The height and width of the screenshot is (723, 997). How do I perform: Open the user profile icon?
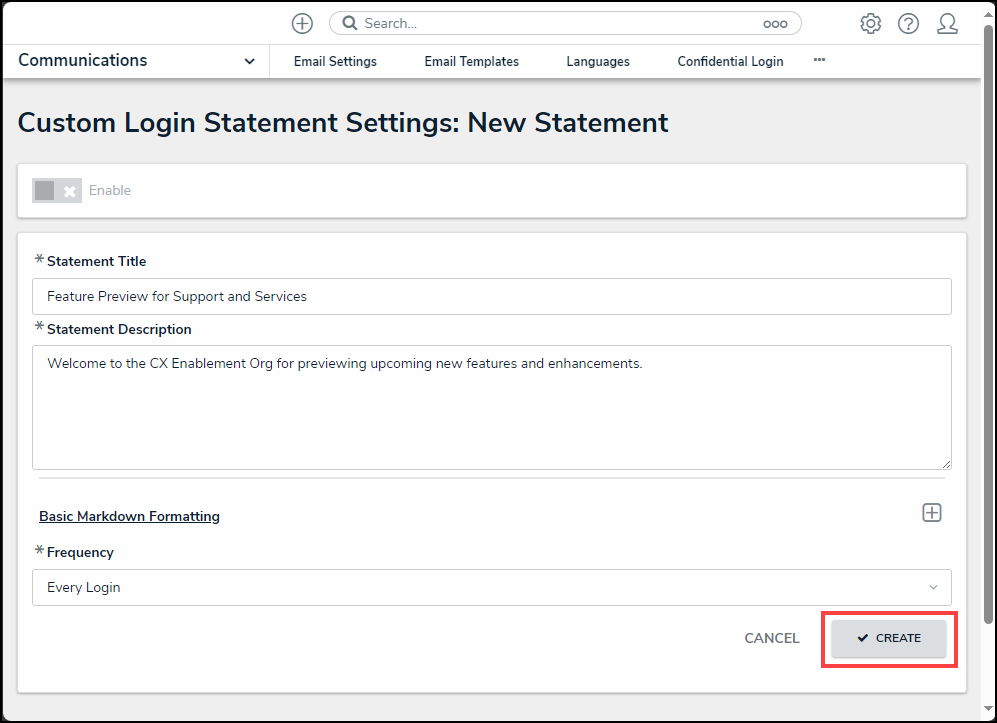pyautogui.click(x=947, y=23)
